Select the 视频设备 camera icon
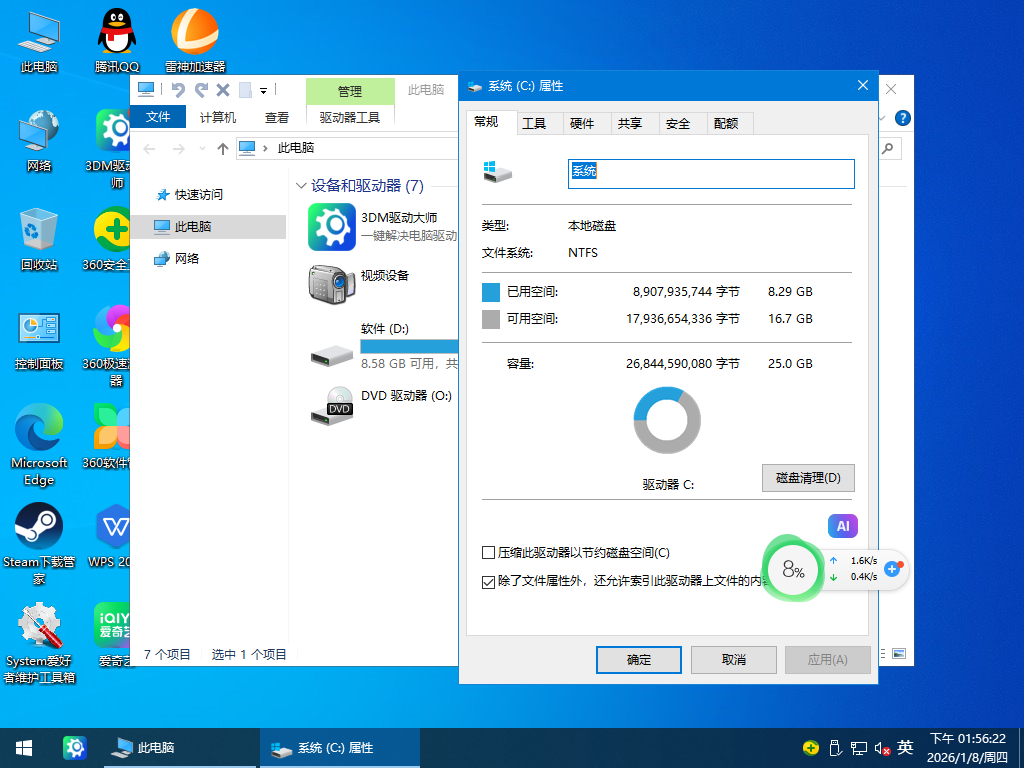This screenshot has width=1024, height=768. 331,284
